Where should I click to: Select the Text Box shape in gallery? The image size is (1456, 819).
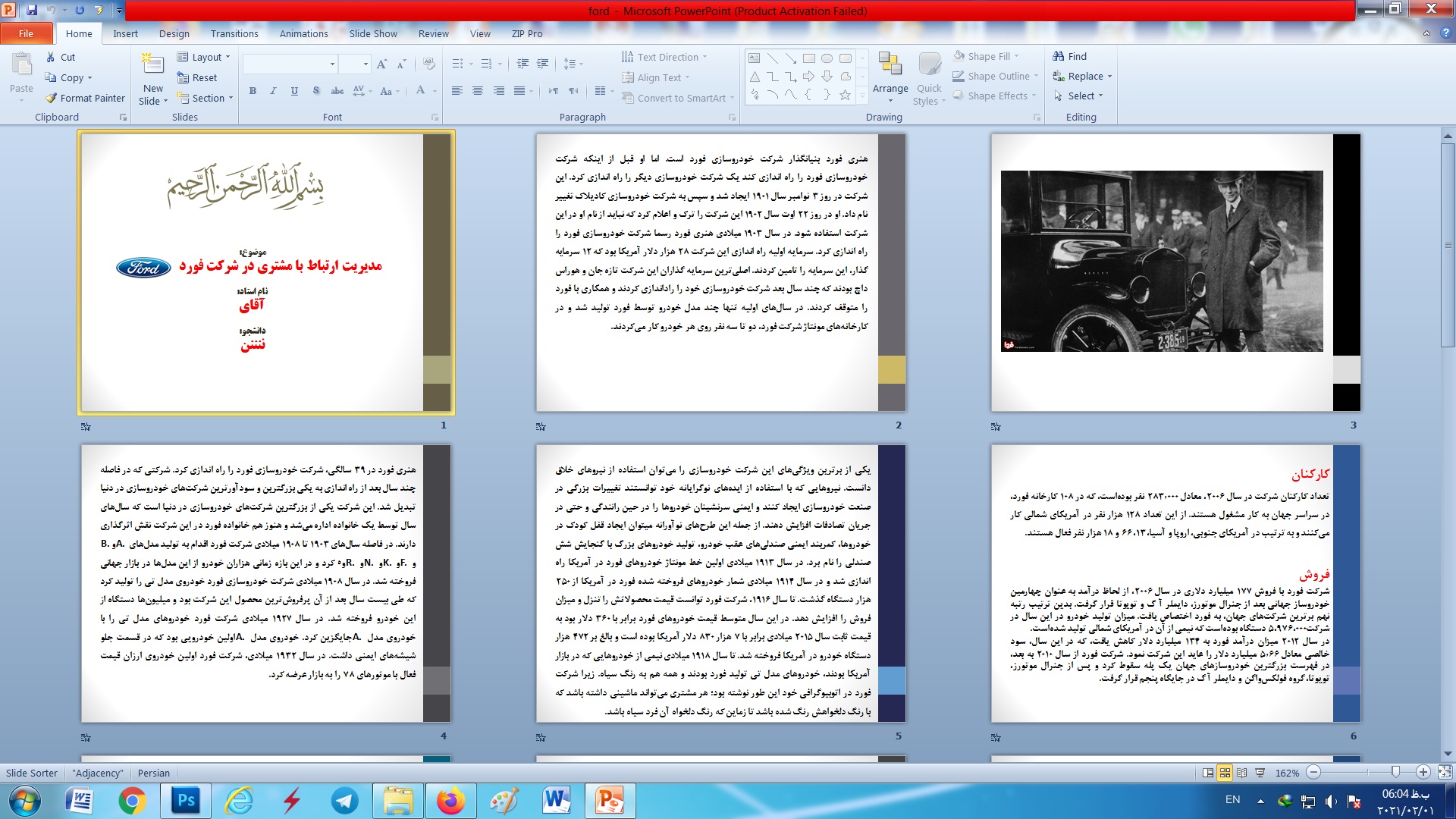(754, 58)
